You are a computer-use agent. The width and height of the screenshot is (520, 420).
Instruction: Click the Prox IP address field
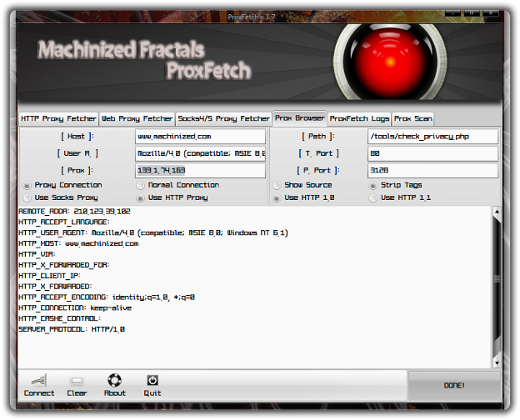[x=200, y=170]
